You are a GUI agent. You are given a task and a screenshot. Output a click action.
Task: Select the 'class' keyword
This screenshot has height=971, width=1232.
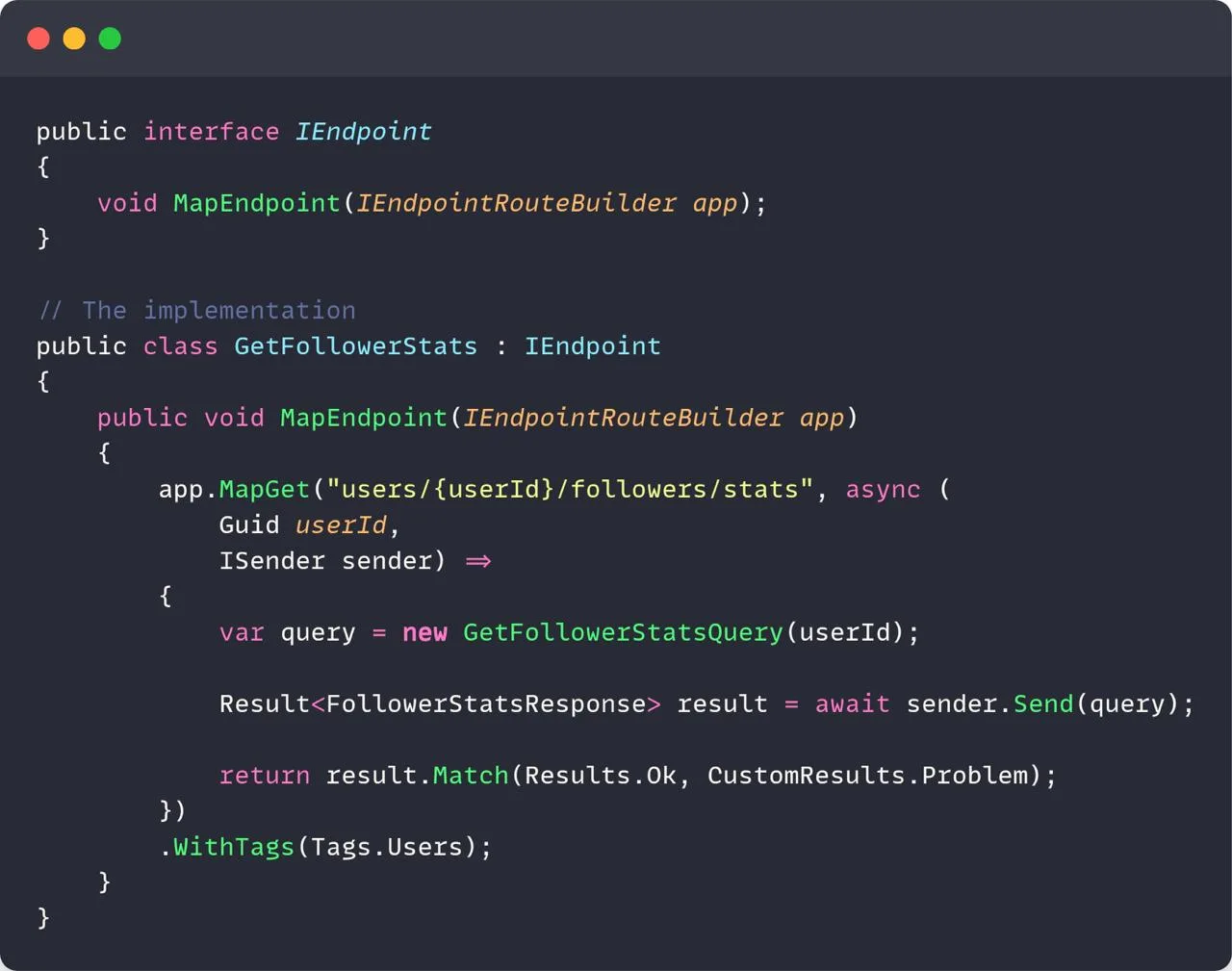pyautogui.click(x=181, y=346)
